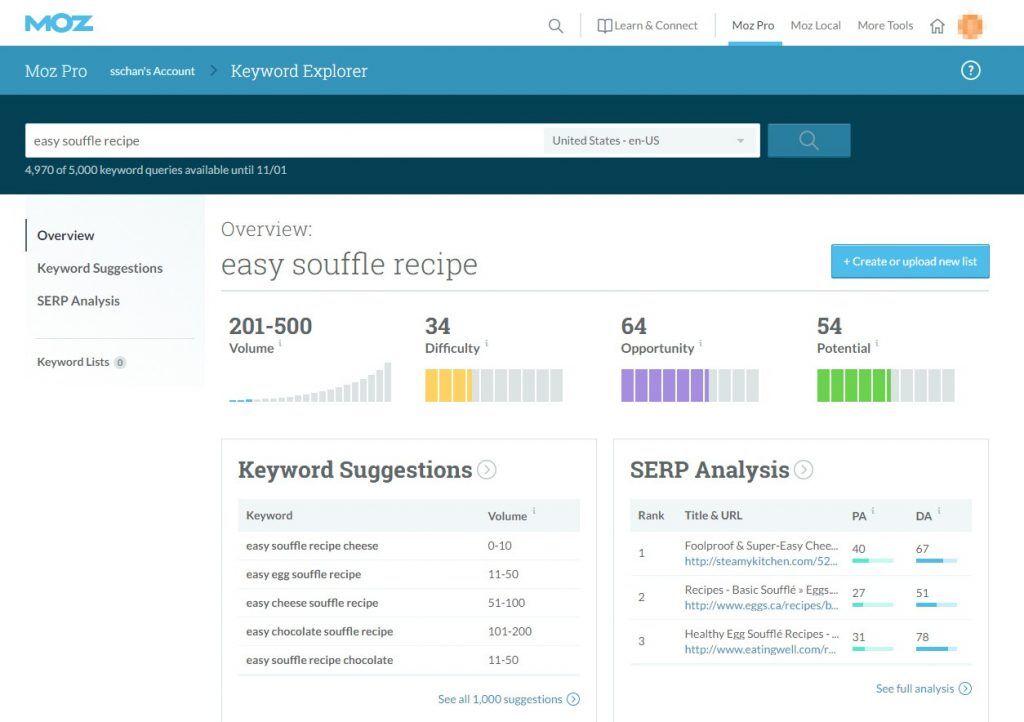Select keyword easy chocolate souffle recipe
The image size is (1024, 722).
[319, 632]
